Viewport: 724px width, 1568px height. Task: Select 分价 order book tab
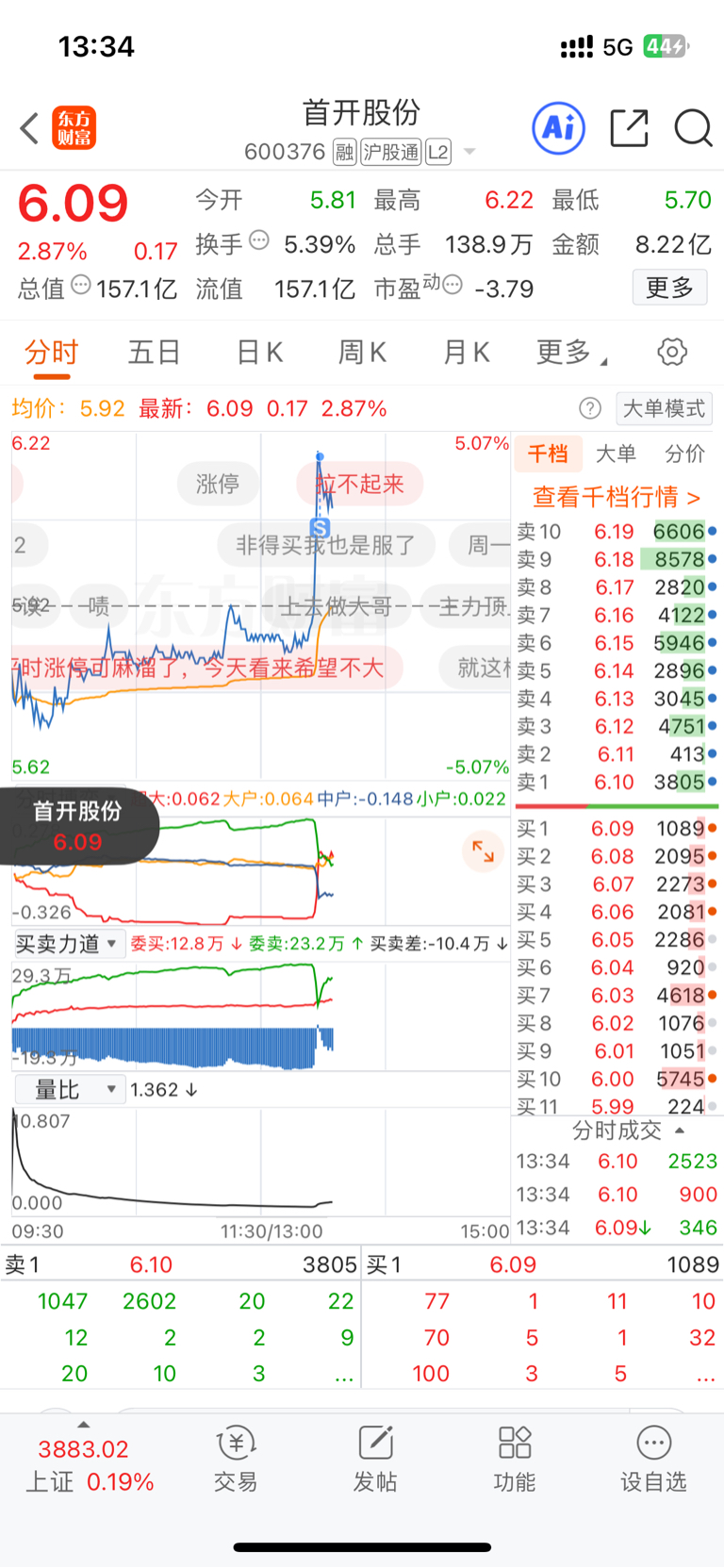684,454
